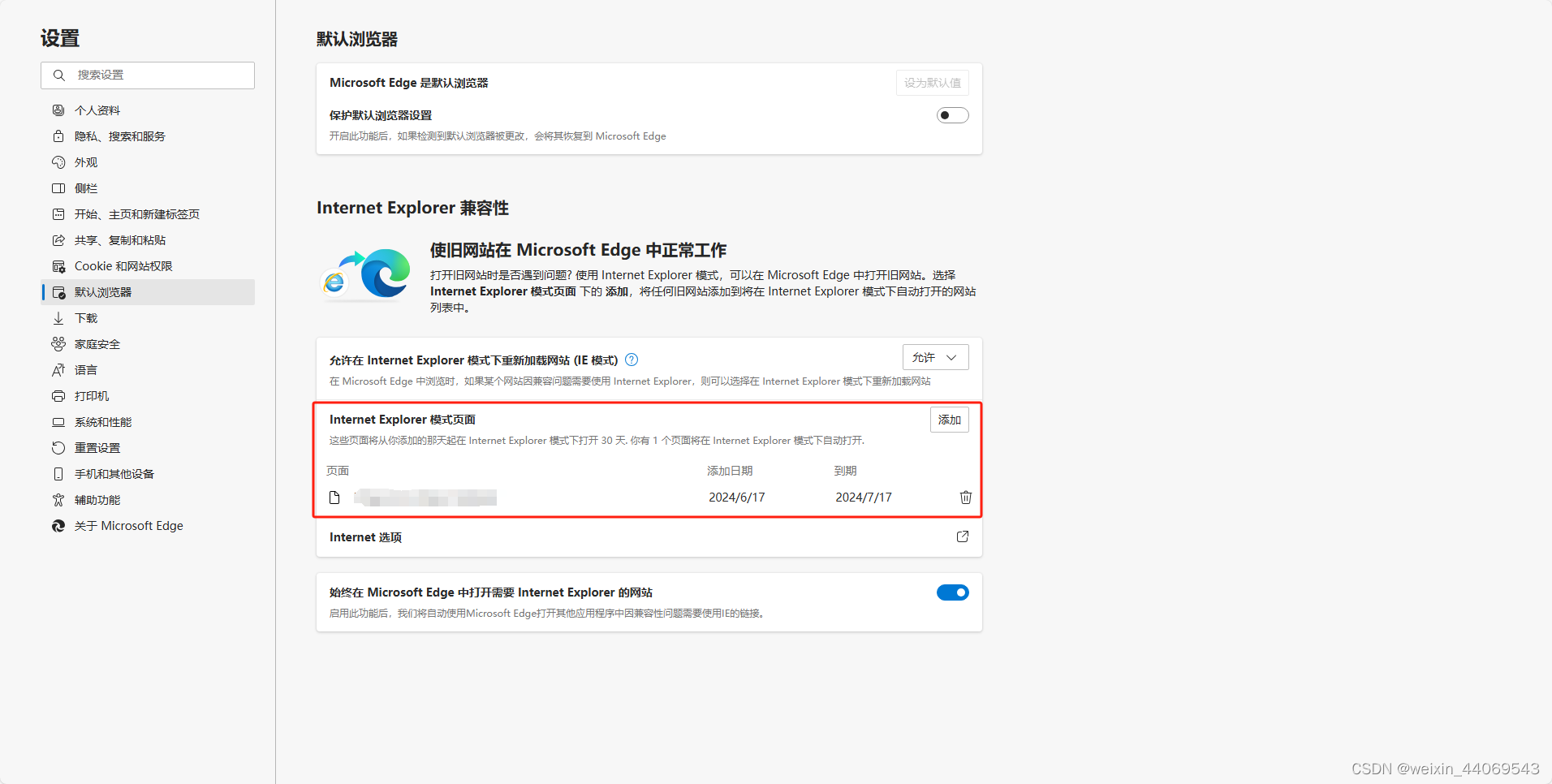Click the About Microsoft Edge logo icon

(58, 526)
